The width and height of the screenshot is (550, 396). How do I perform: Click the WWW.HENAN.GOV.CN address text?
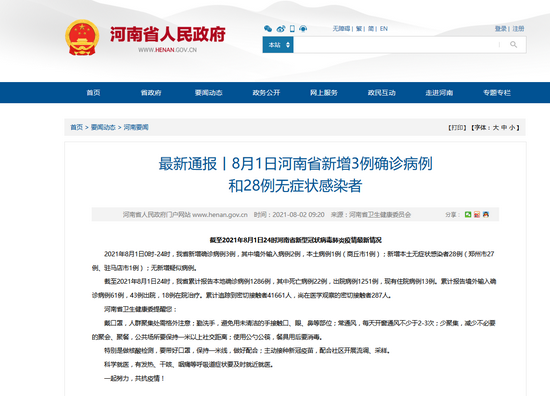(x=167, y=50)
